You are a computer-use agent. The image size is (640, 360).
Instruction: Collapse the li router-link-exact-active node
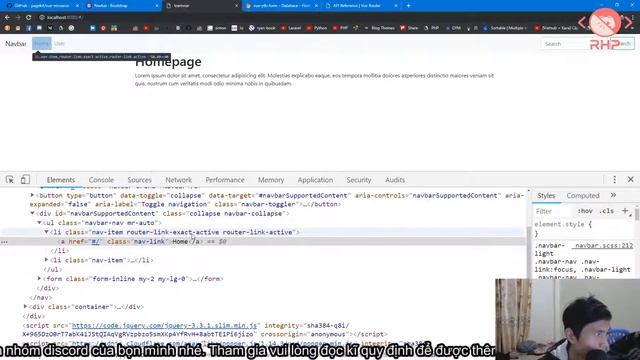(x=46, y=232)
